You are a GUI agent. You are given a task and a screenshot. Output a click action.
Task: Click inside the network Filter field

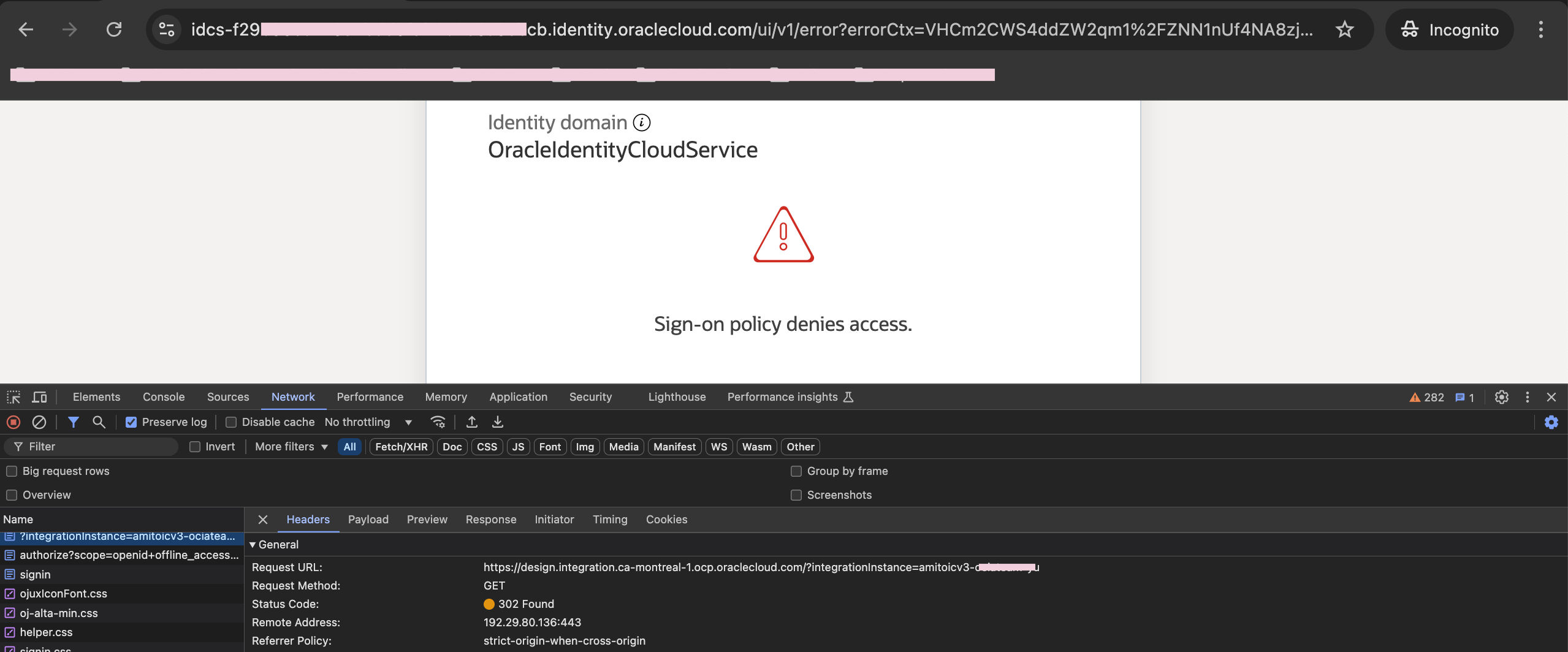pos(92,446)
